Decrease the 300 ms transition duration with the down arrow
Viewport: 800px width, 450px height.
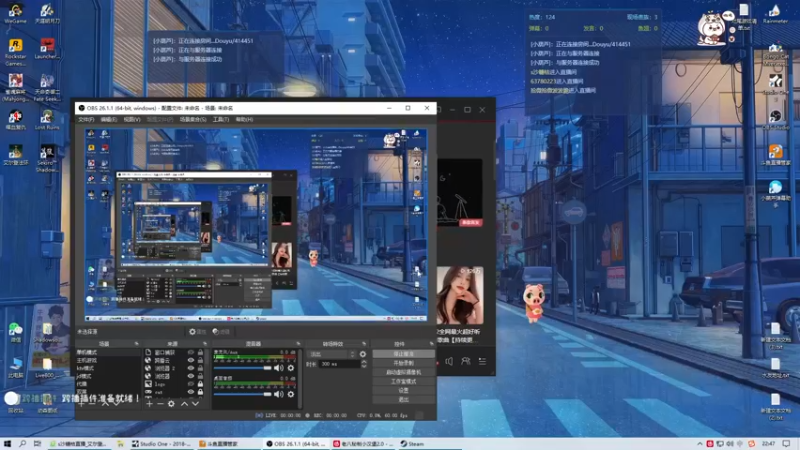pos(364,366)
